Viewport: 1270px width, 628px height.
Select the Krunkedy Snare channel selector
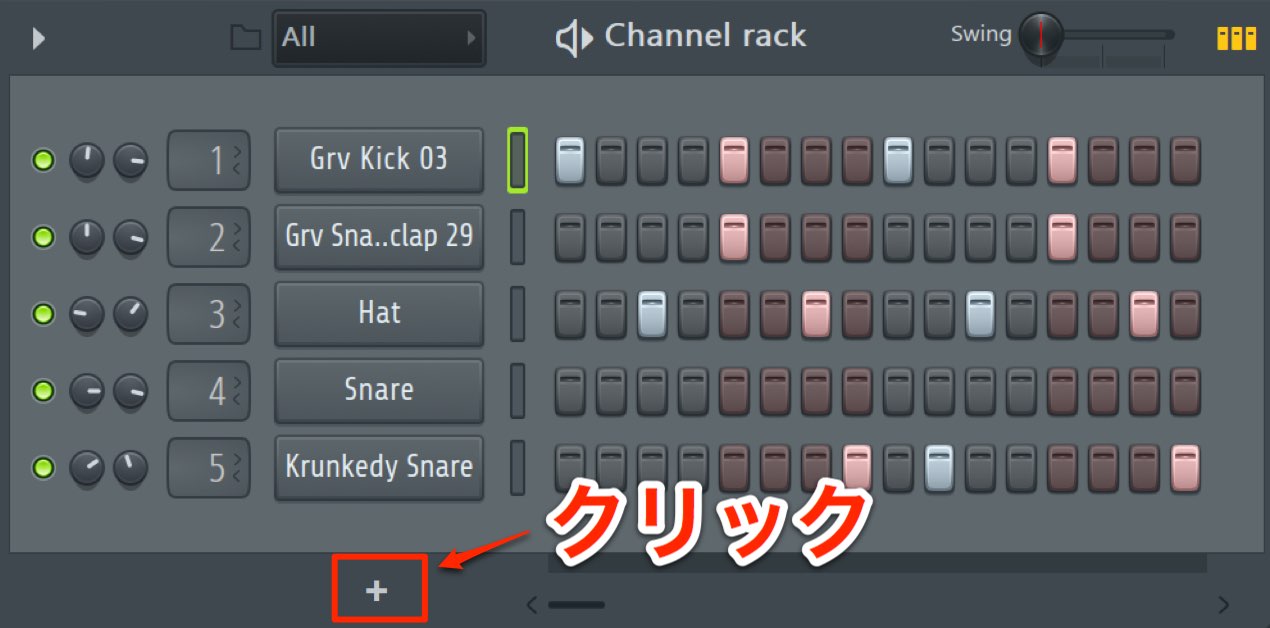[x=517, y=467]
